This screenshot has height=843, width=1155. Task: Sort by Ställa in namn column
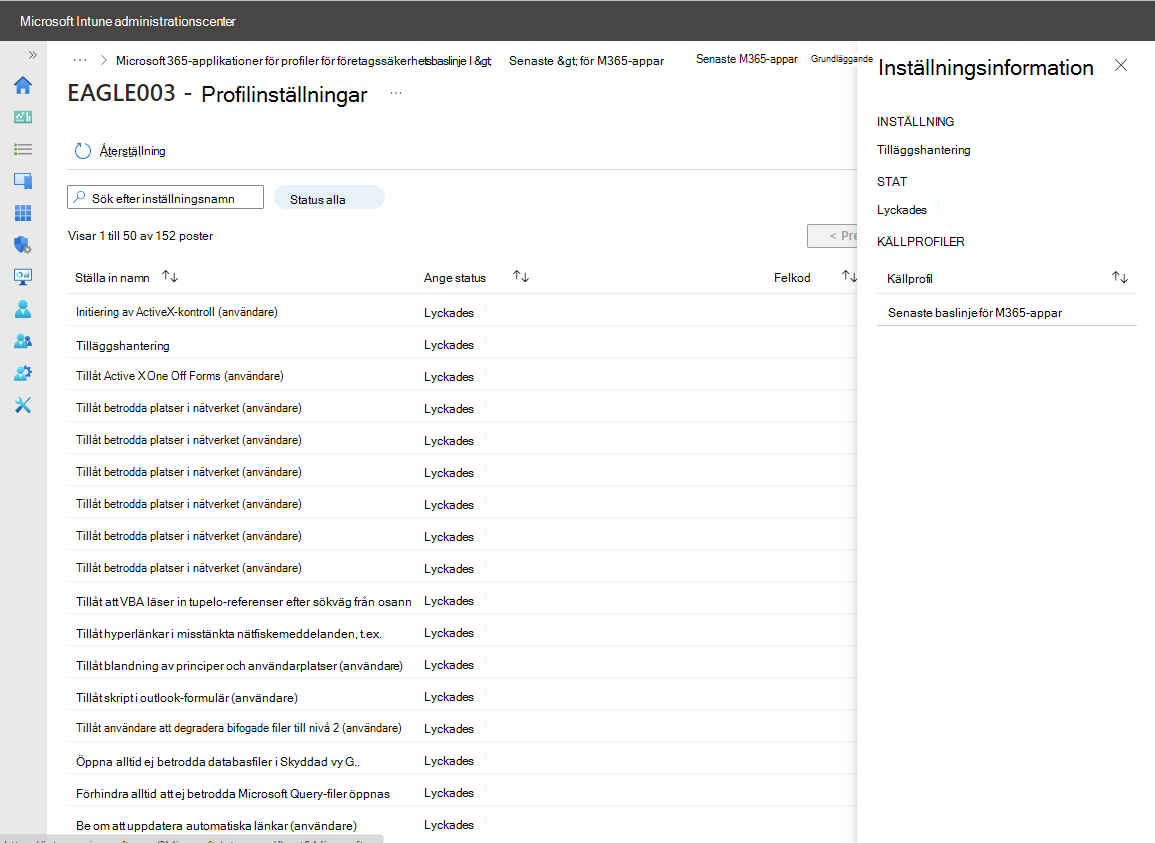coord(170,277)
